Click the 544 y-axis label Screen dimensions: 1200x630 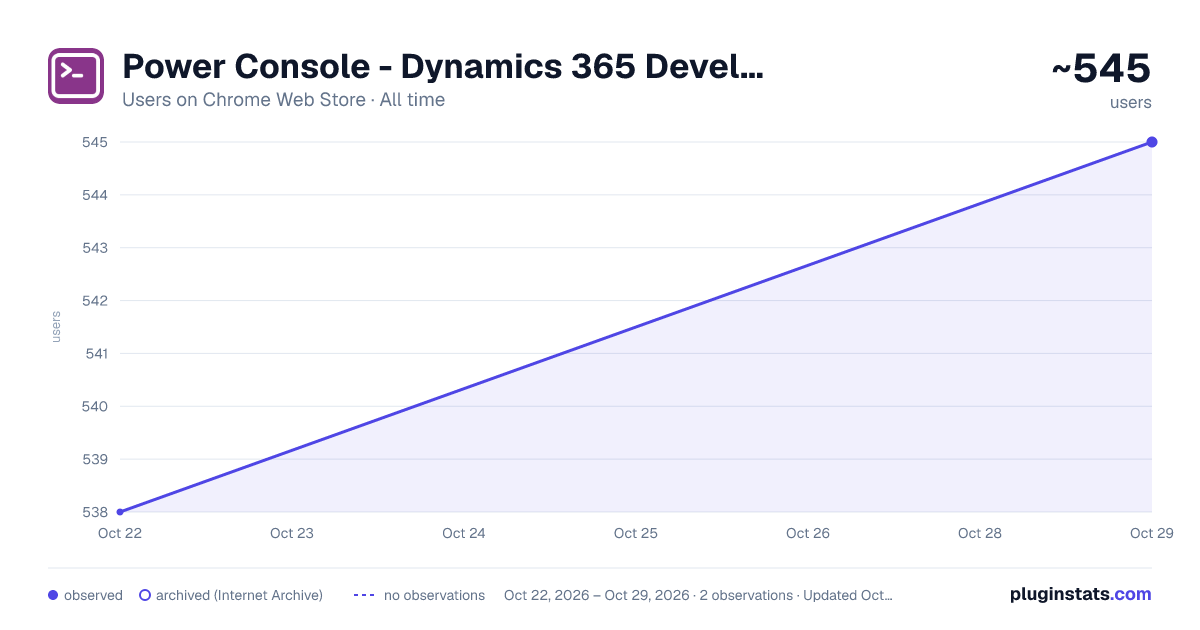tap(95, 195)
